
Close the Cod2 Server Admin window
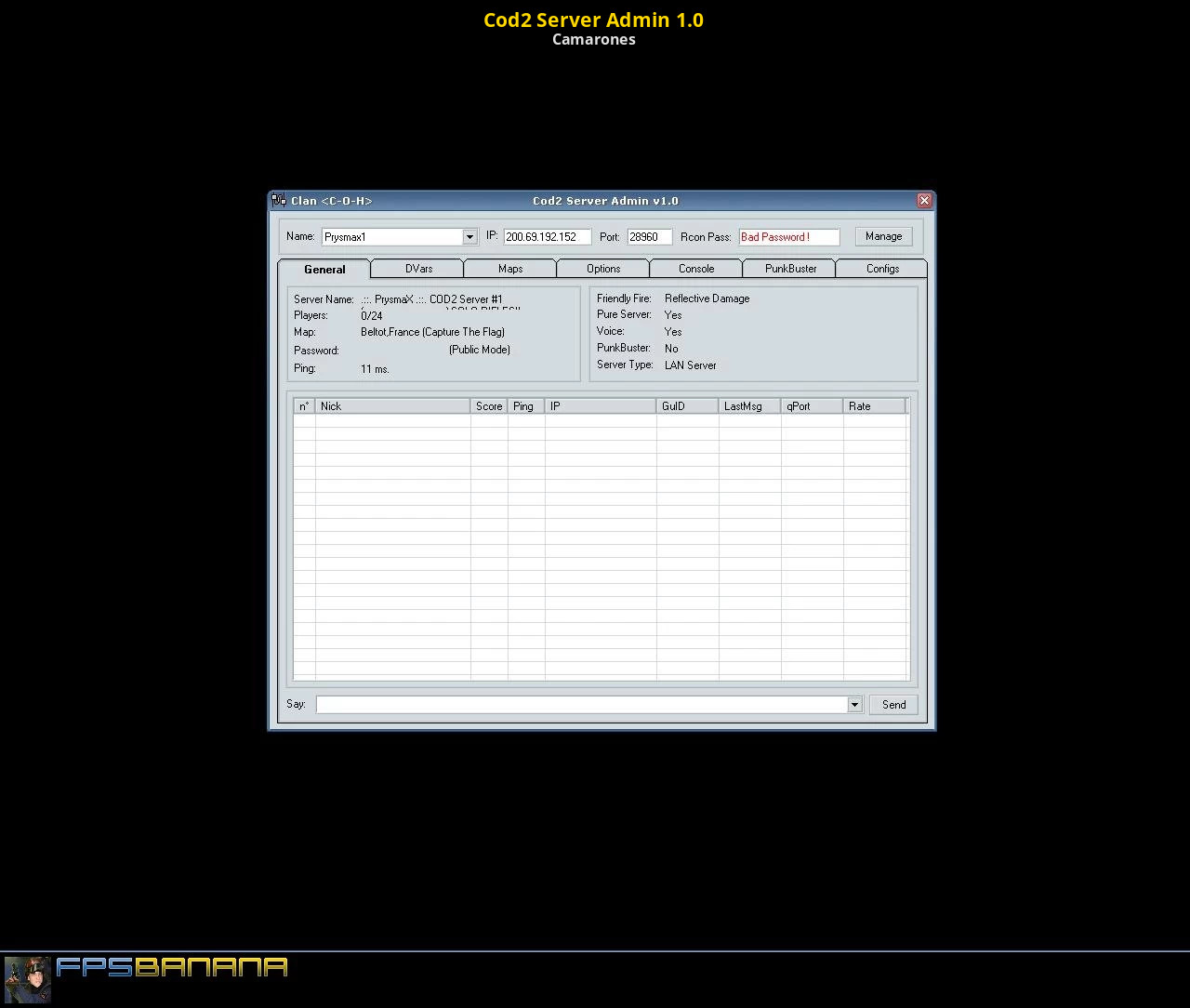coord(924,201)
